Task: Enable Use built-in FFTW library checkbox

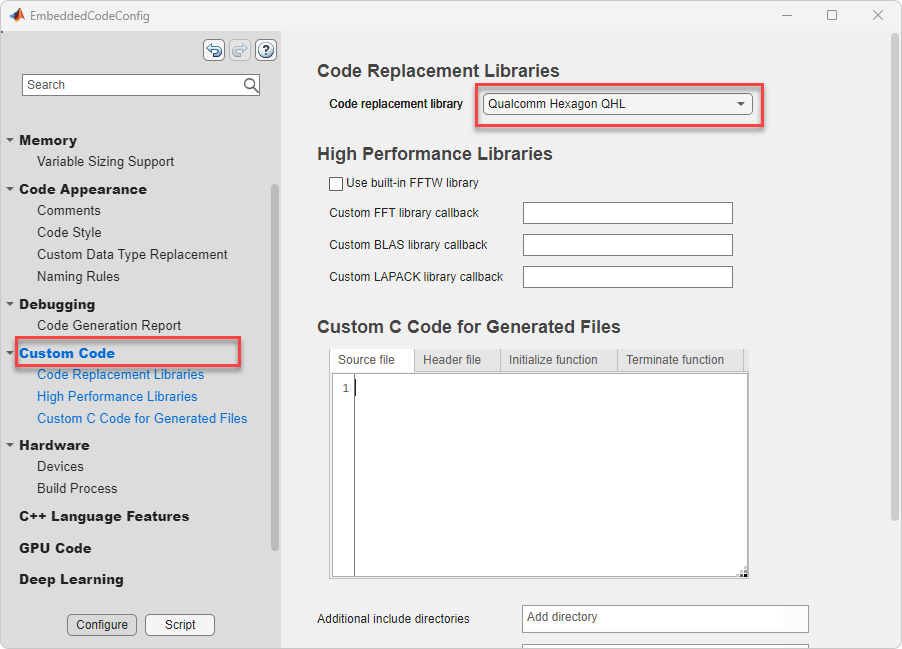Action: [336, 184]
